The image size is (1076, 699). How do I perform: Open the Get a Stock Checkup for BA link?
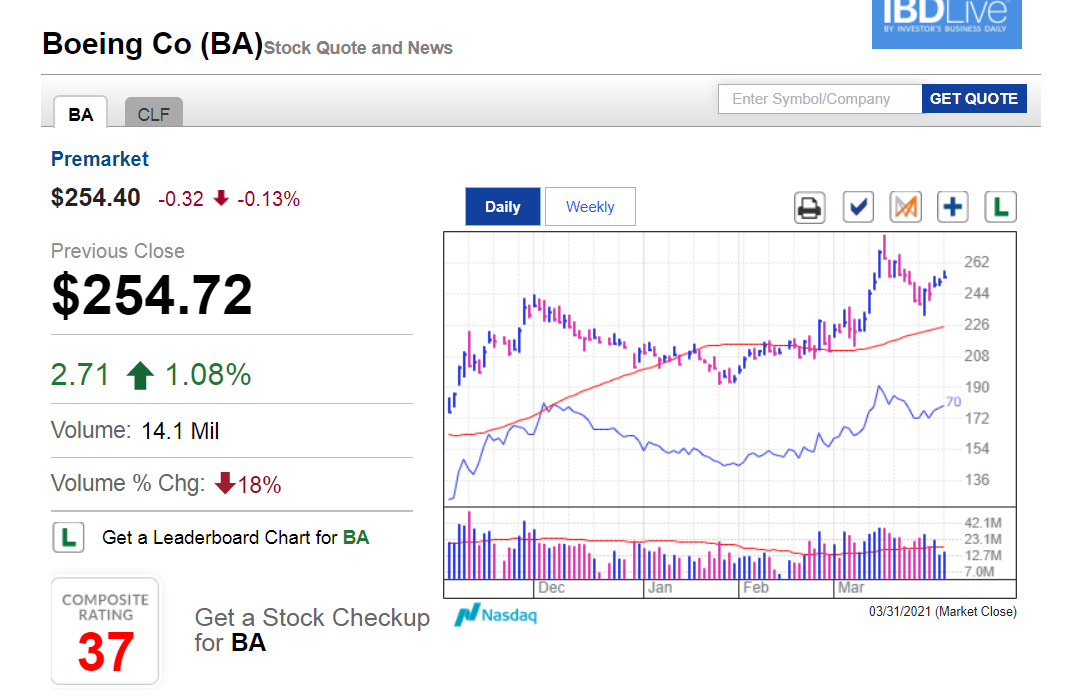[312, 630]
